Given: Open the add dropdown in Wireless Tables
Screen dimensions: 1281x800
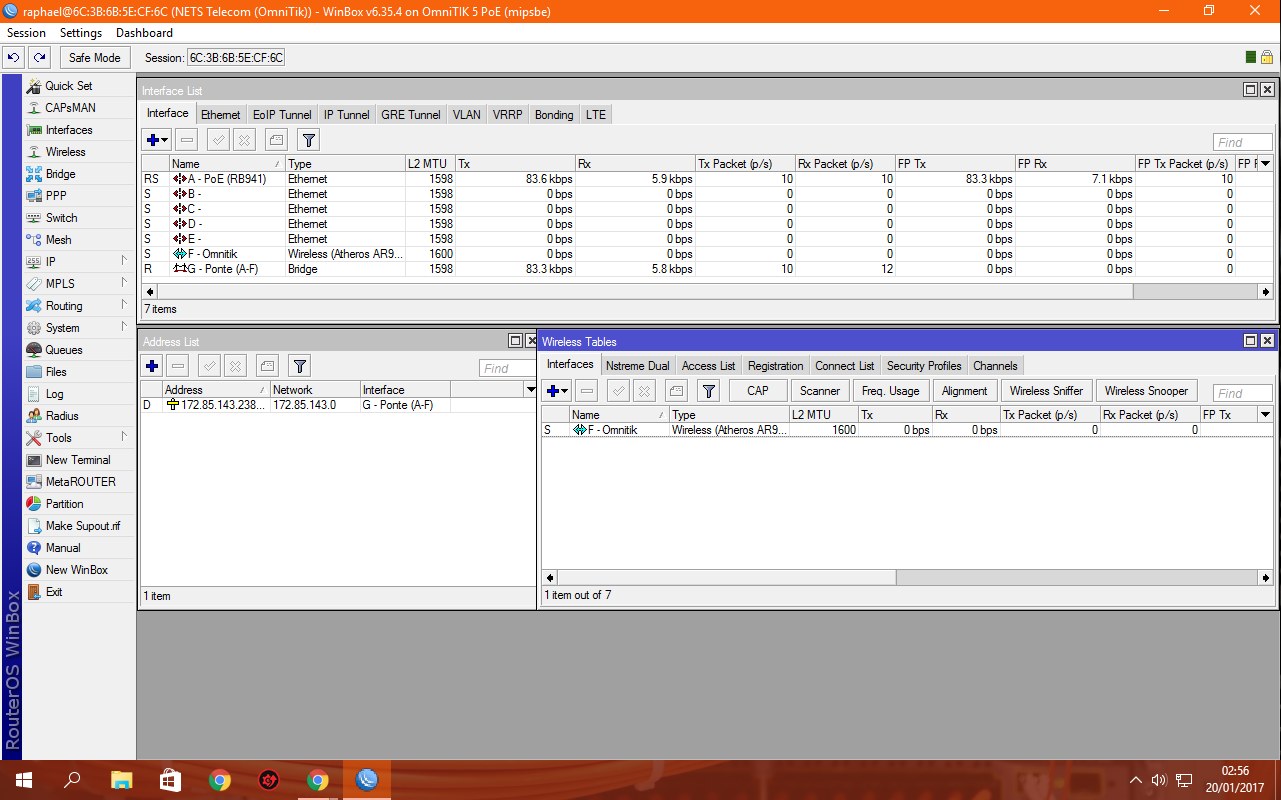Looking at the screenshot, I should point(557,391).
